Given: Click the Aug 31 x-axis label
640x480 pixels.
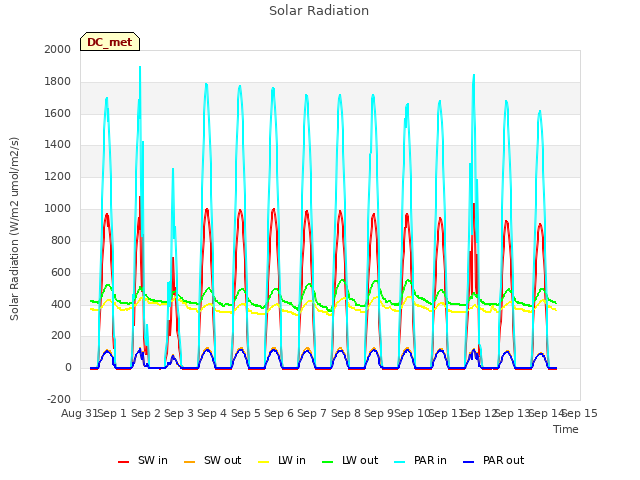Looking at the screenshot, I should [80, 413].
